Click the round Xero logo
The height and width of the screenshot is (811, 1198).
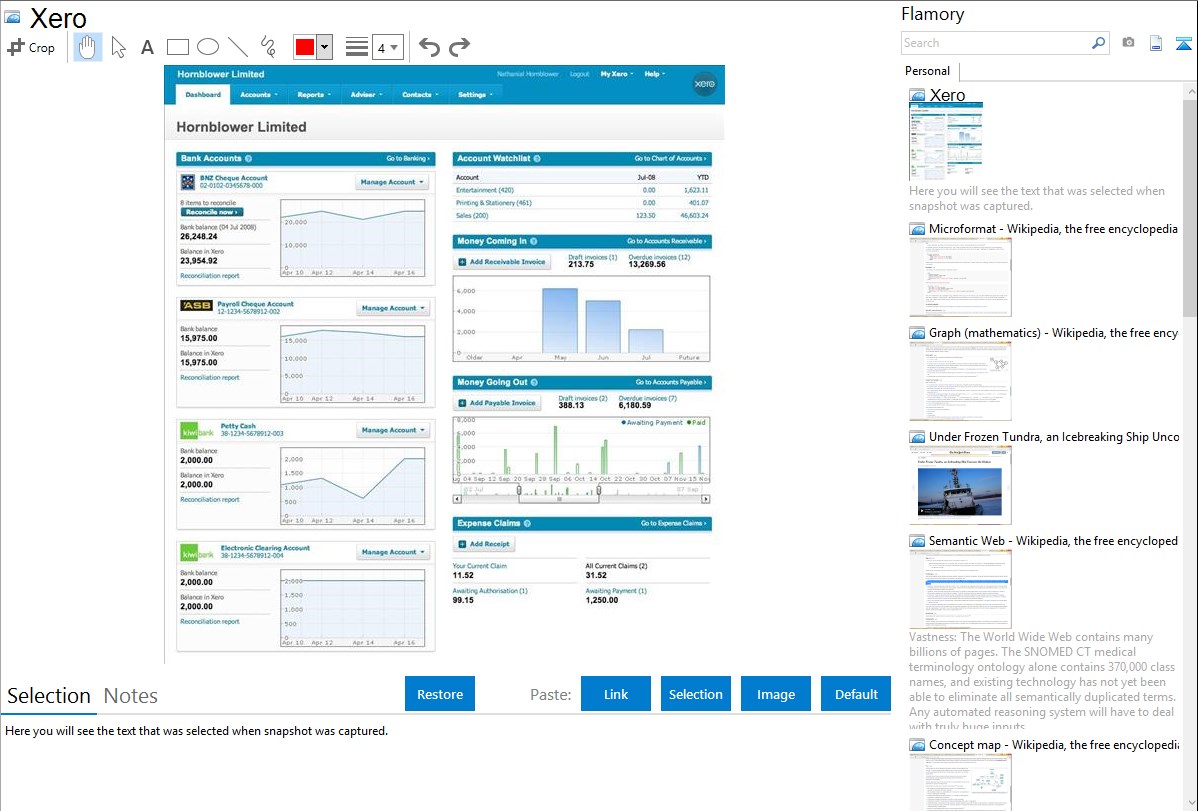704,84
